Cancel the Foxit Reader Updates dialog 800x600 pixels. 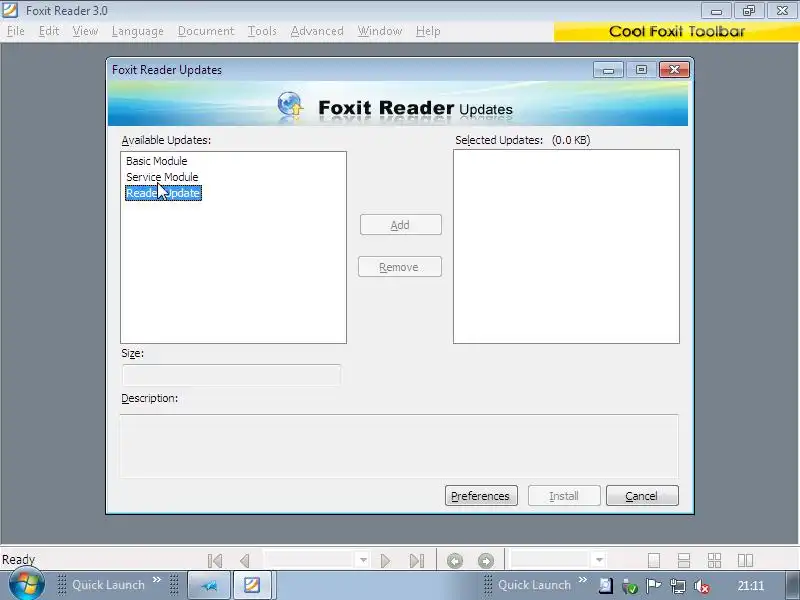642,496
